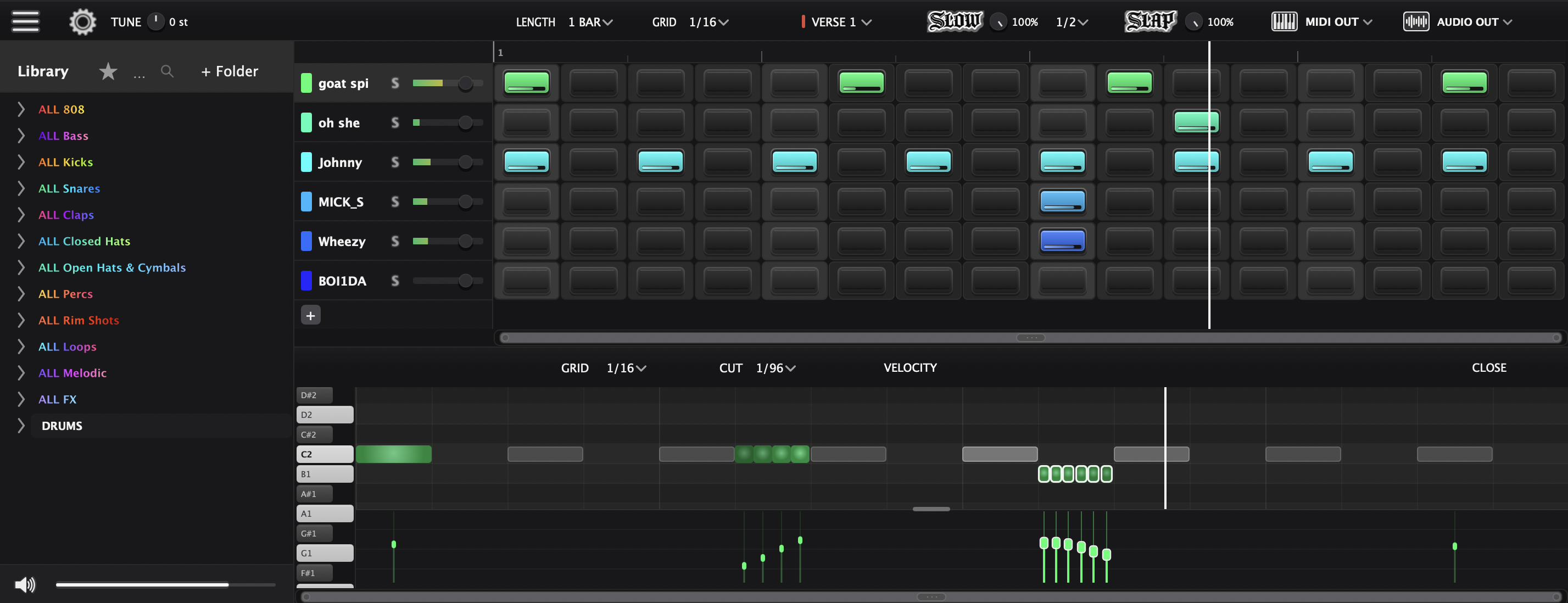1568x603 pixels.
Task: Click the speaker volume icon
Action: (x=25, y=585)
